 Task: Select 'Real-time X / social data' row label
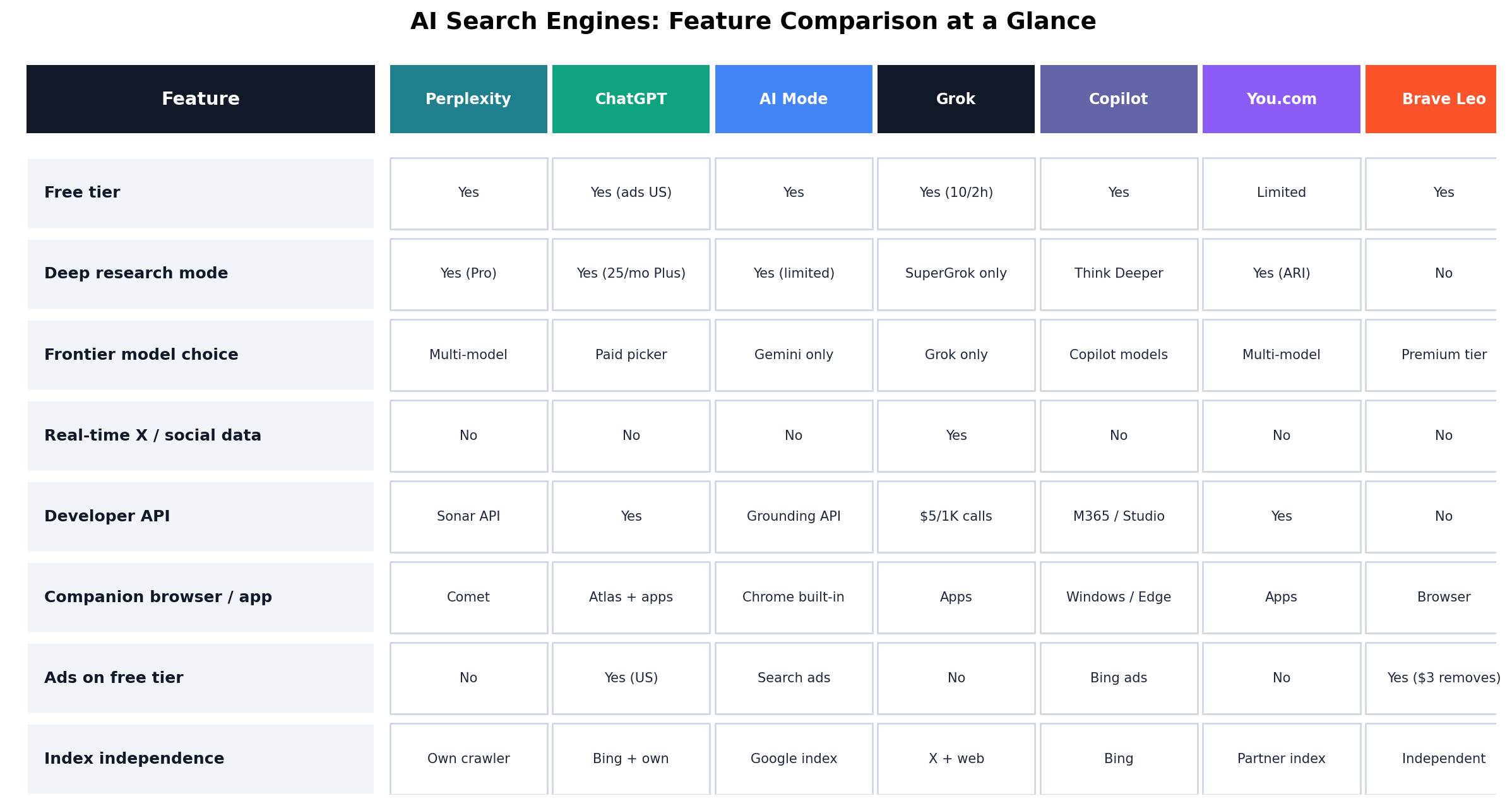pos(201,436)
